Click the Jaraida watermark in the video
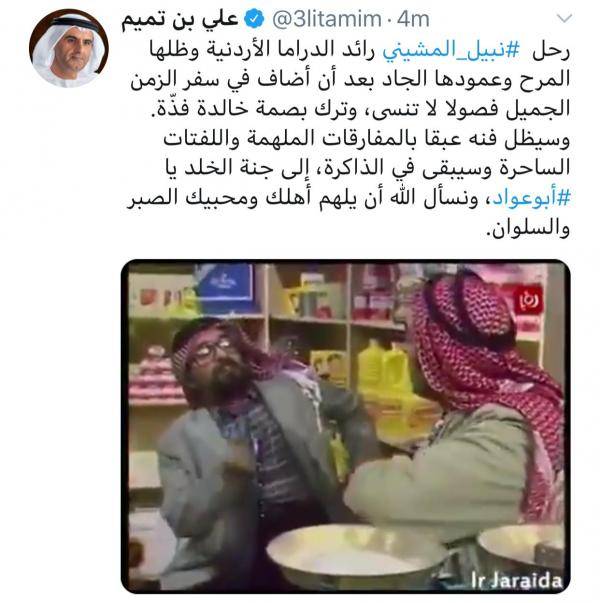 pos(516,580)
